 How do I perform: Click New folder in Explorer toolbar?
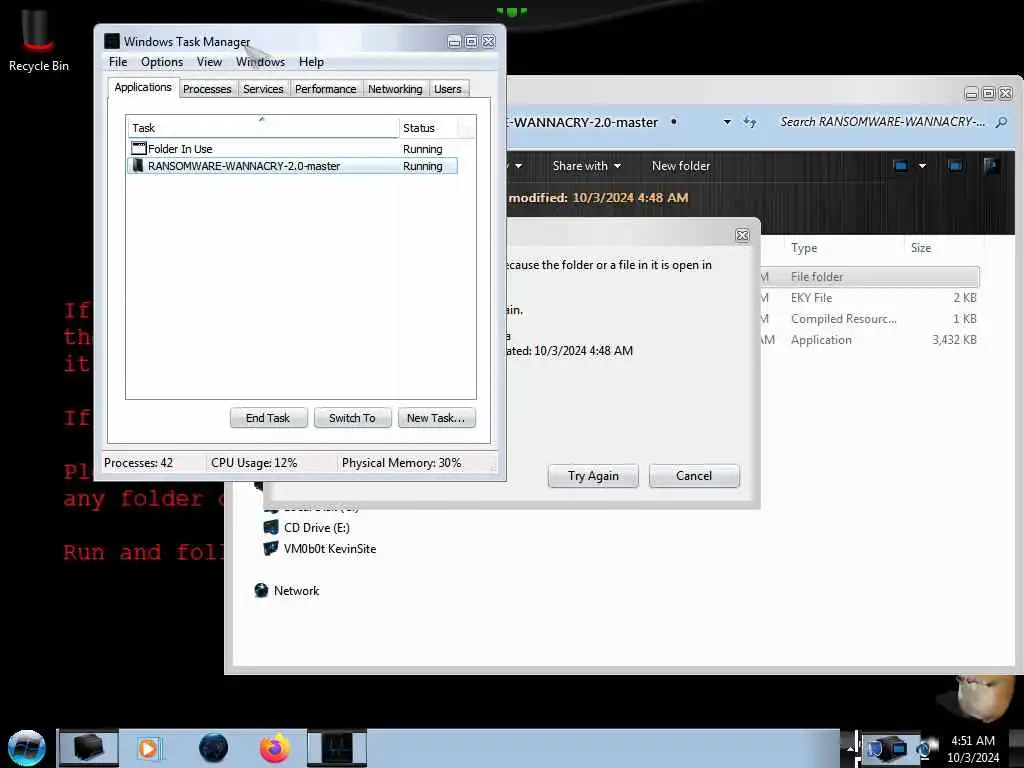click(x=680, y=166)
